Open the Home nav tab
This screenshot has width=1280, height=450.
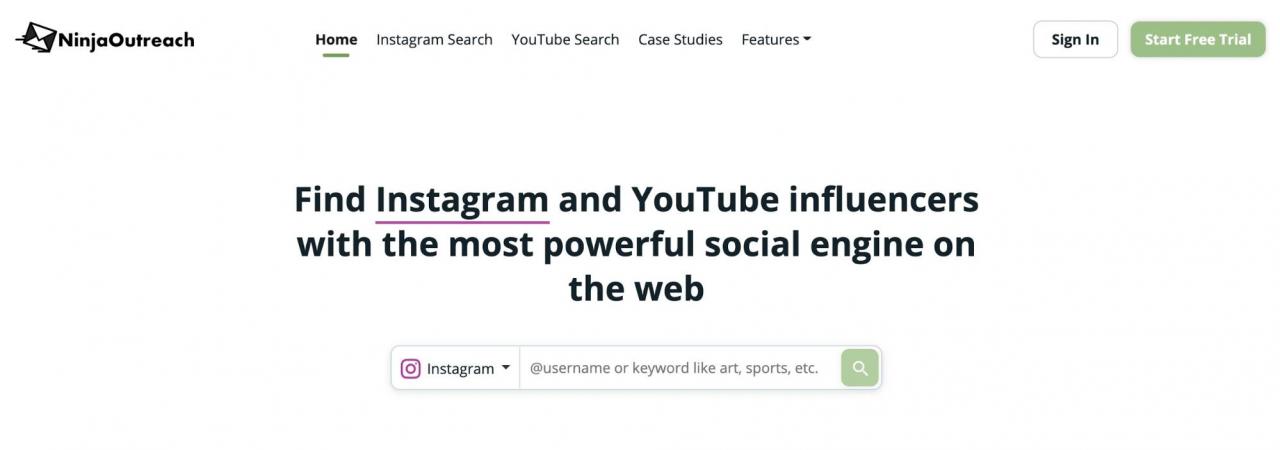click(336, 39)
